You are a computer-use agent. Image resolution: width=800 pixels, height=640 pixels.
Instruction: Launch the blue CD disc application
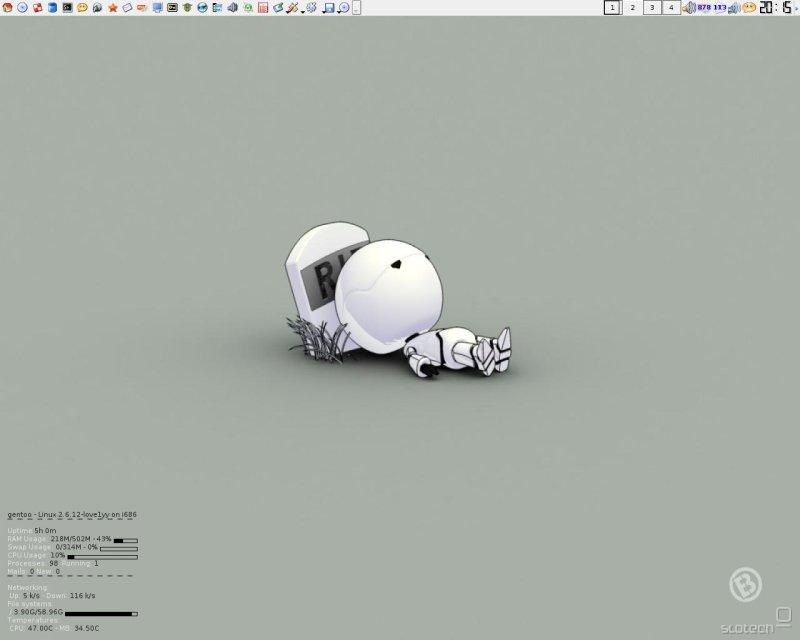tap(22, 7)
